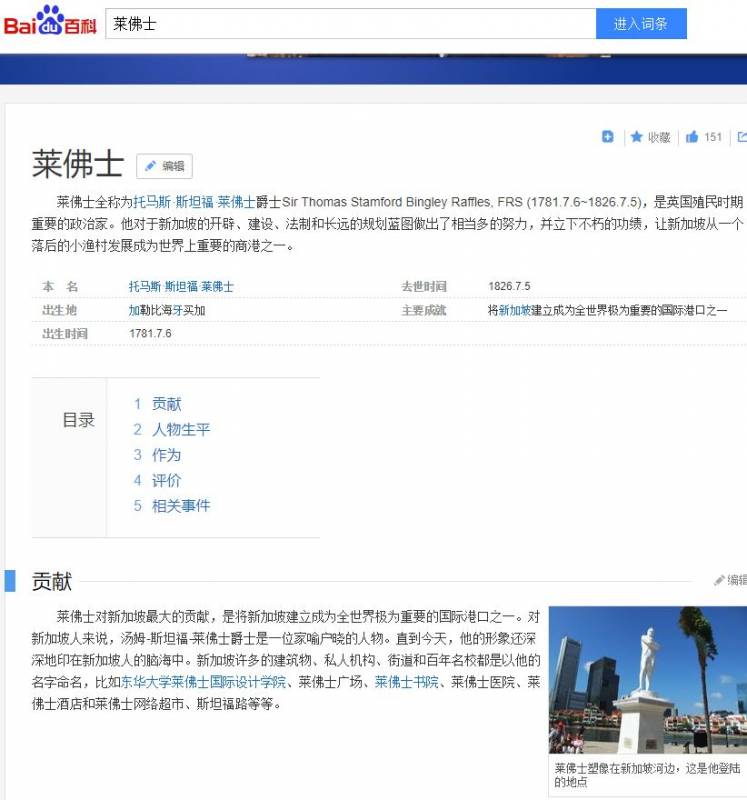Open the 新加坡 link in 主要成就 row
This screenshot has width=747, height=800.
[x=514, y=310]
